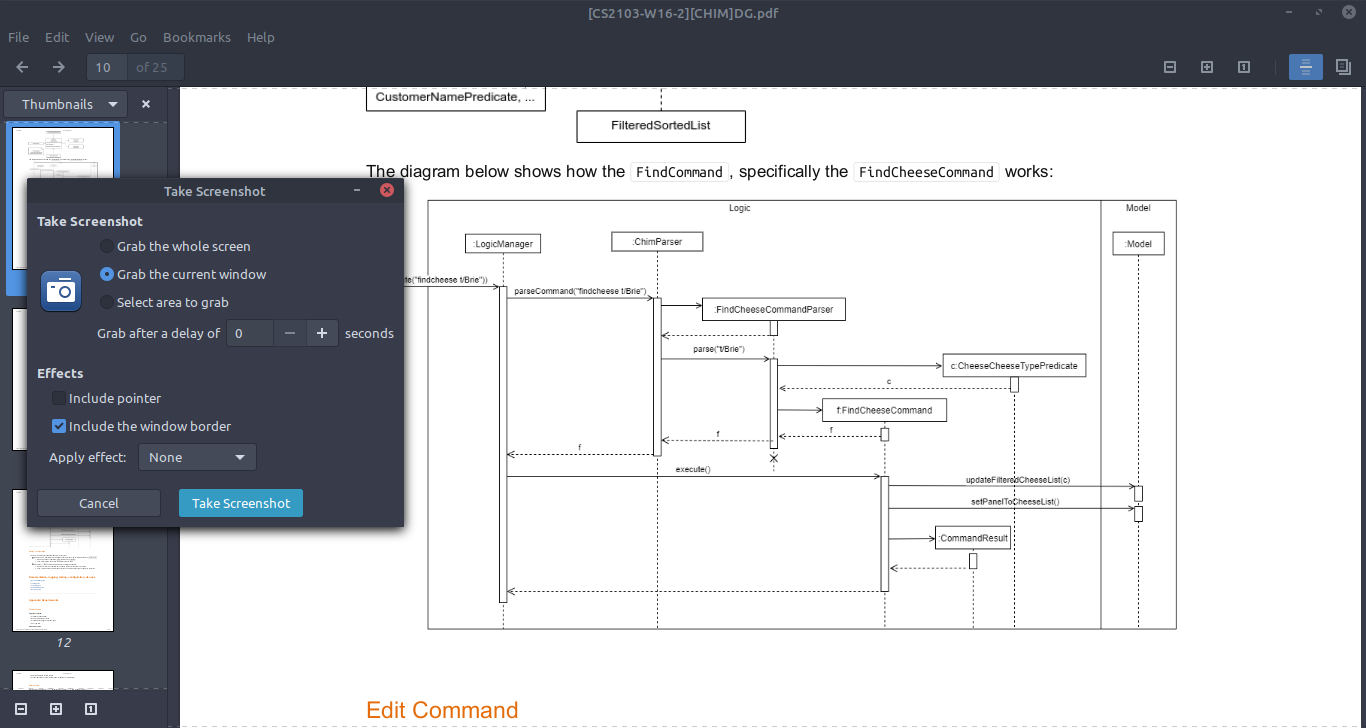The image size is (1366, 728).
Task: Select the zoom out icon in the toolbar
Action: pos(1169,66)
